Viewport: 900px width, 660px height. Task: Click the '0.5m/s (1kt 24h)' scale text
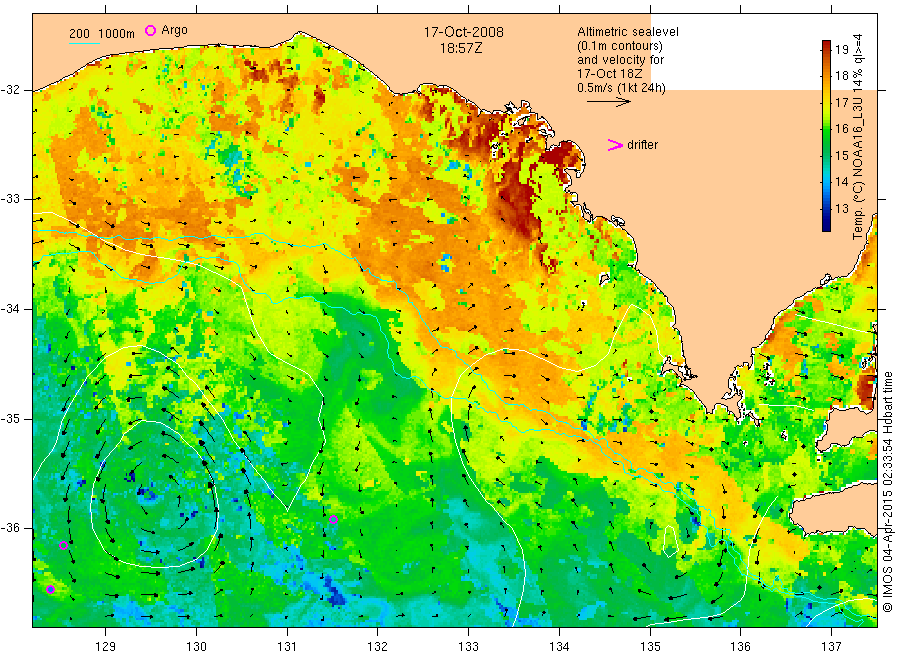[622, 88]
